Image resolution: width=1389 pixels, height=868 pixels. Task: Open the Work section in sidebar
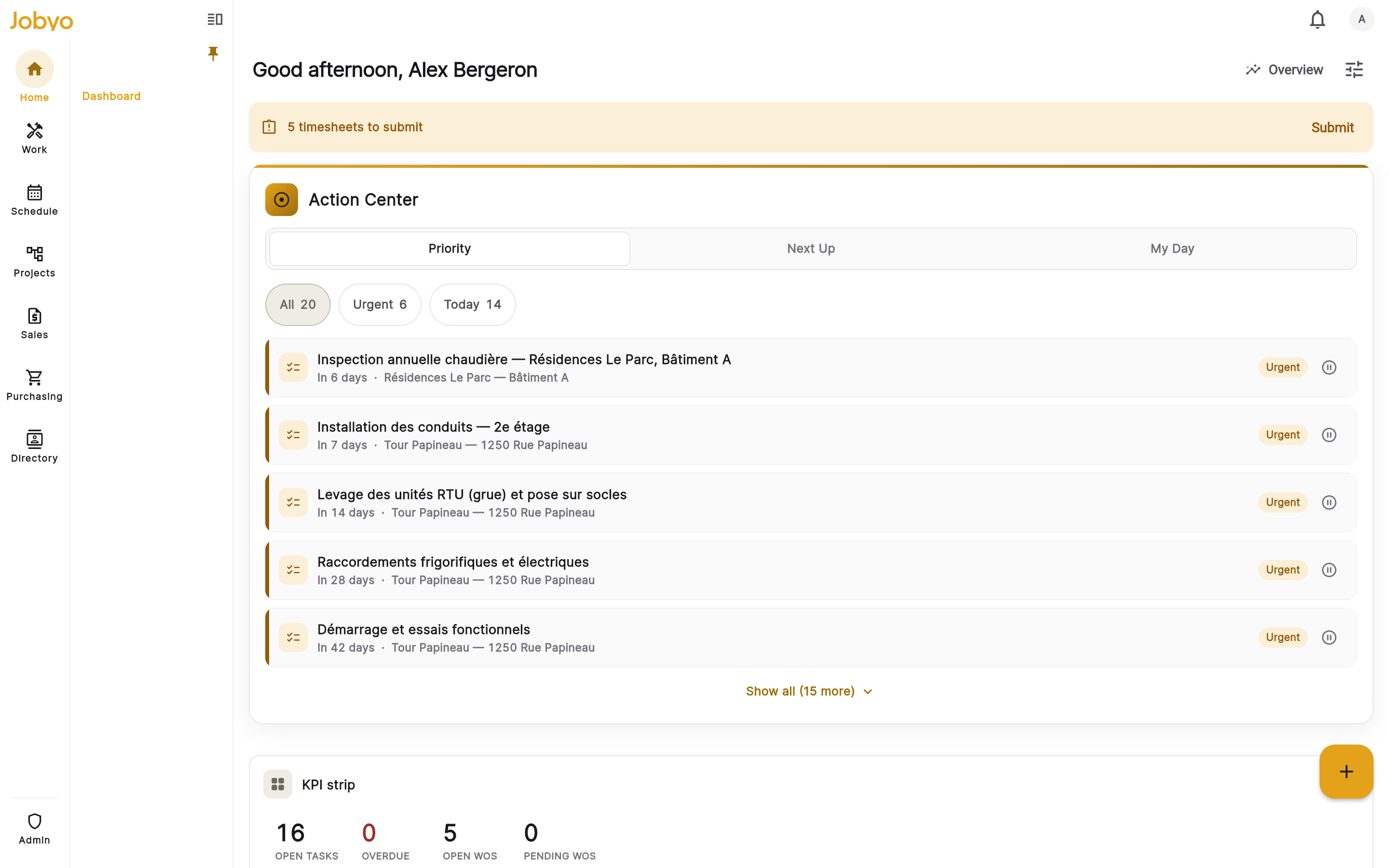[34, 138]
